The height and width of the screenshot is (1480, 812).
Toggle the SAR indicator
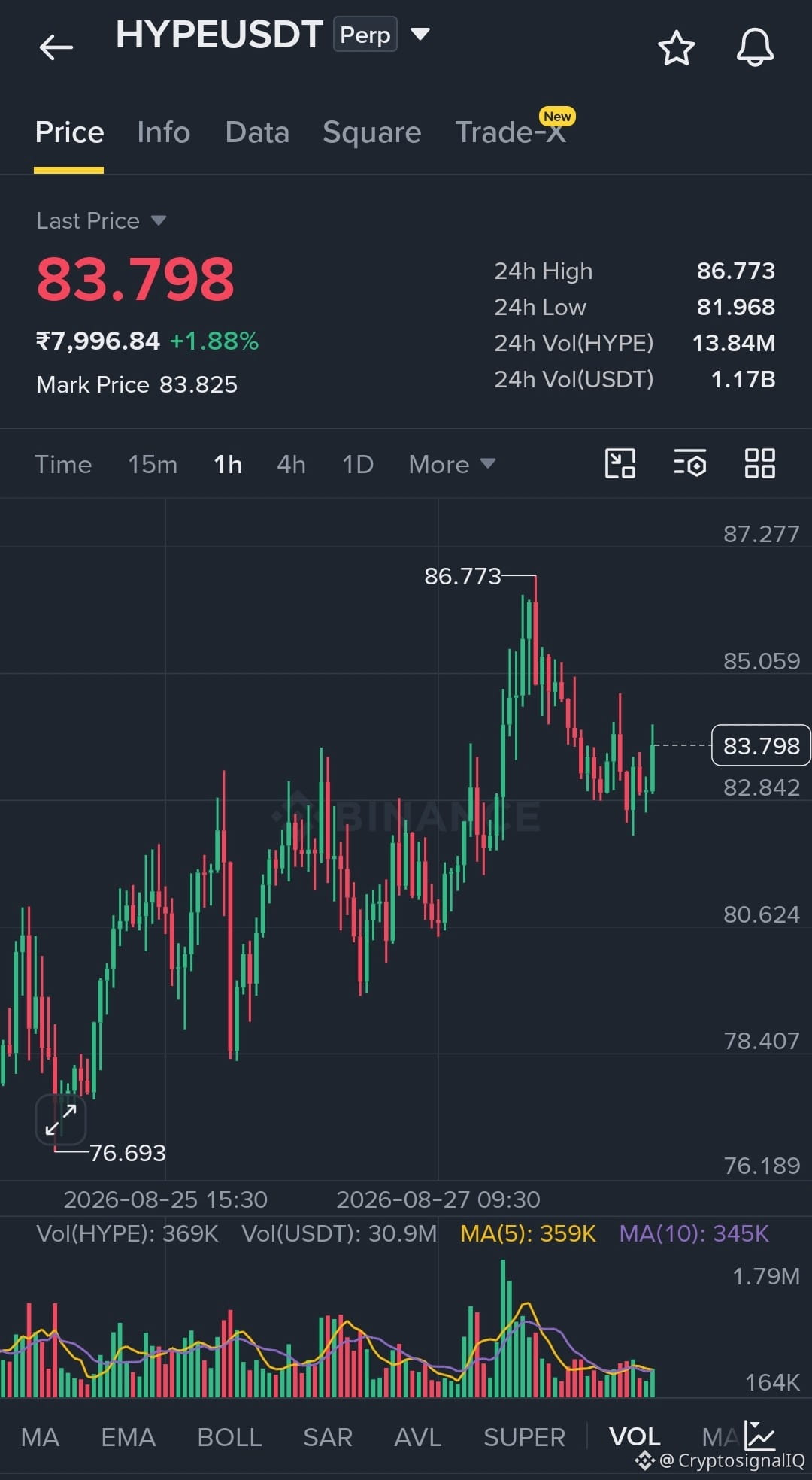[x=328, y=1437]
